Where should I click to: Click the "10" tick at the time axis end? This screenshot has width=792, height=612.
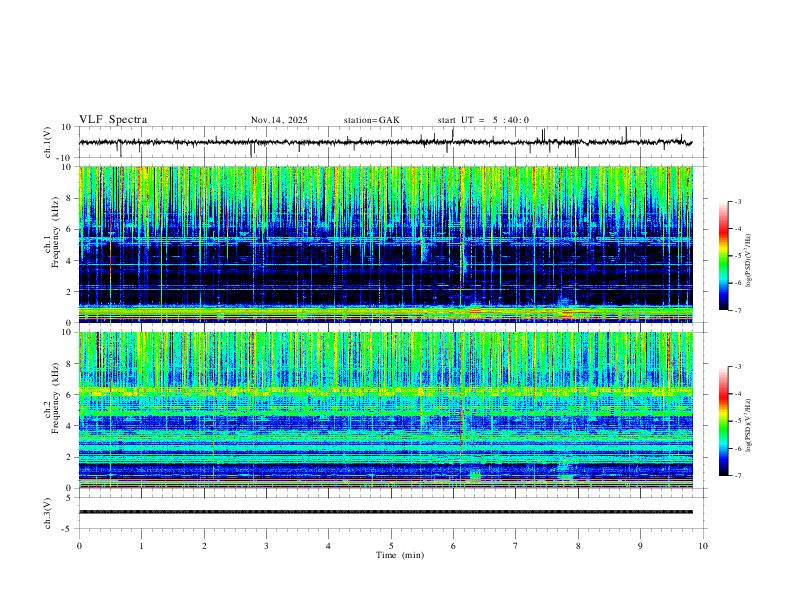[x=703, y=546]
